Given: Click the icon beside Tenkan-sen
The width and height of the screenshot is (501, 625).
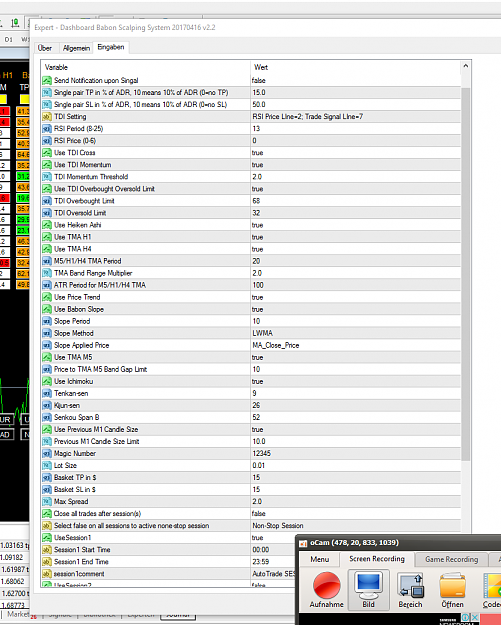Looking at the screenshot, I should (x=47, y=393).
